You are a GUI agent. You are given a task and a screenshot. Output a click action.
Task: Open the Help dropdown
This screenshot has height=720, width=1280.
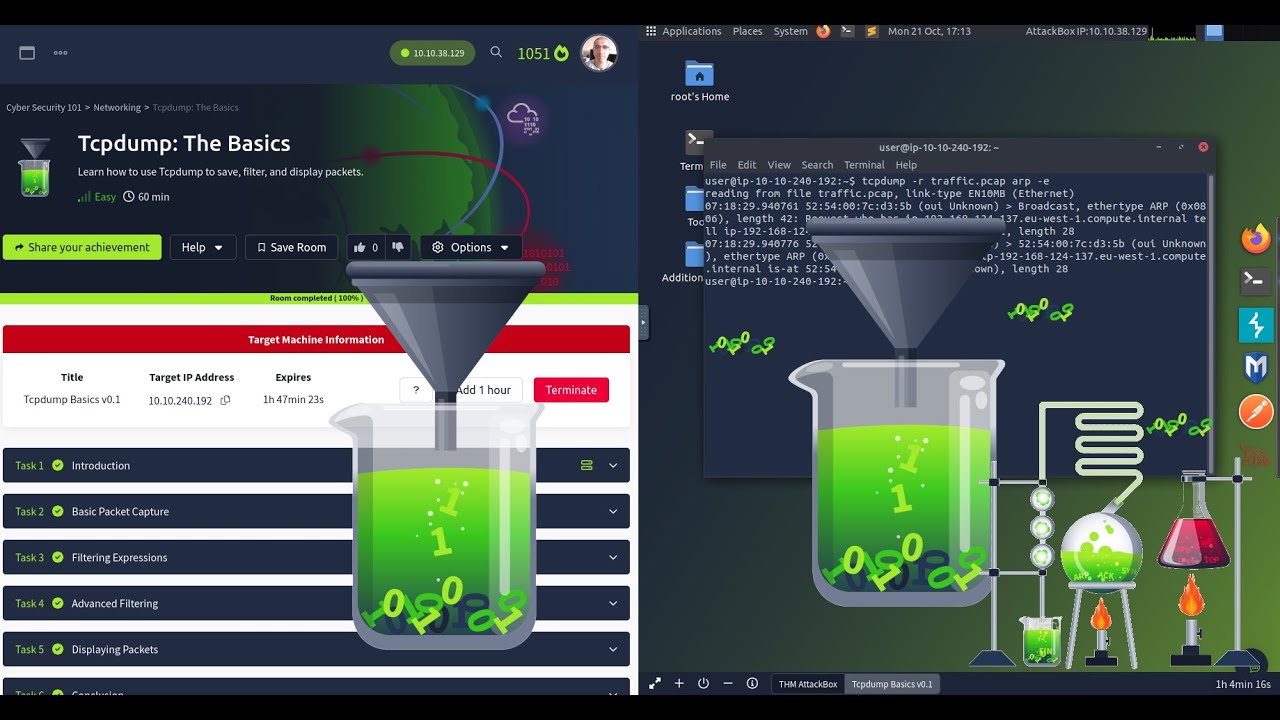pos(203,247)
